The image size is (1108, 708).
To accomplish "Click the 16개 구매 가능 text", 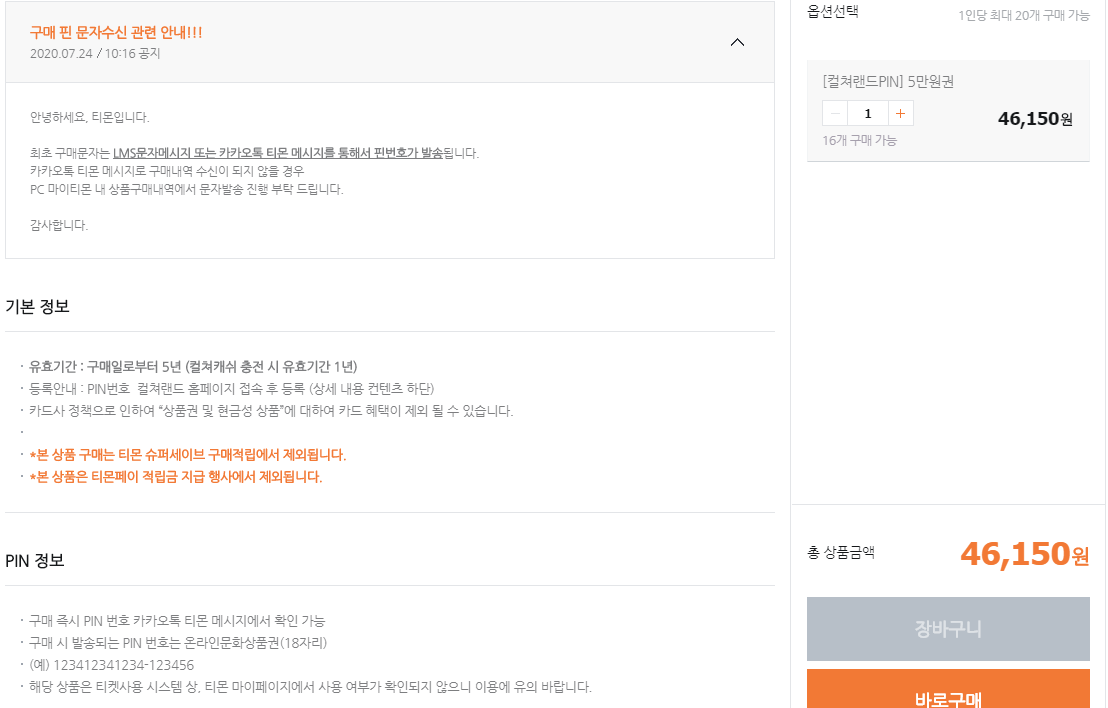I will point(859,140).
